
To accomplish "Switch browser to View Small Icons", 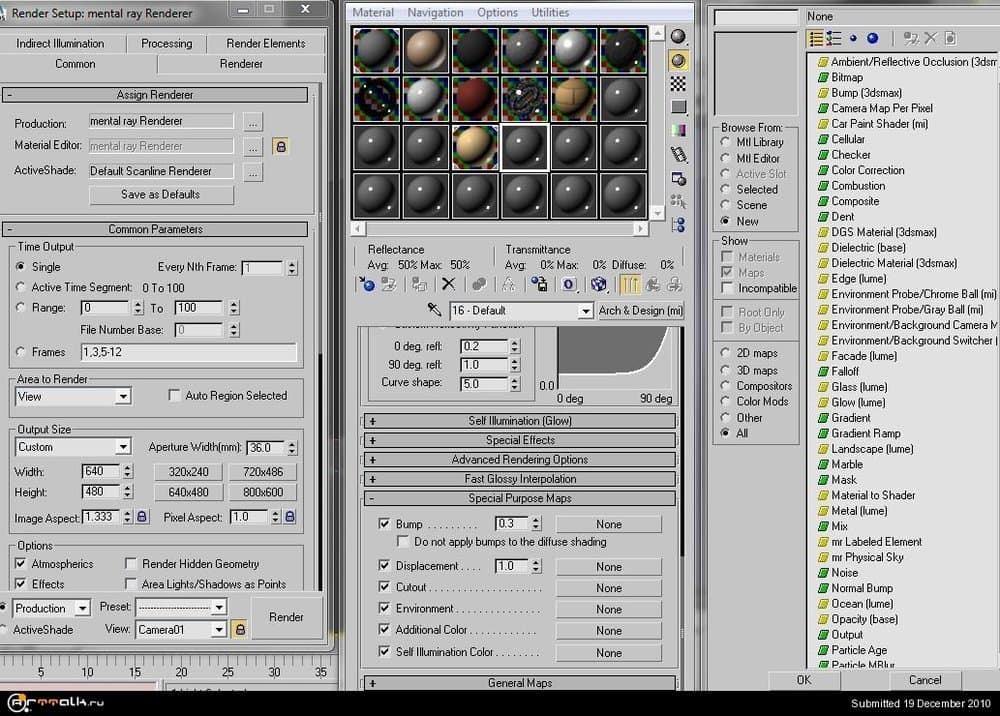I will (853, 39).
